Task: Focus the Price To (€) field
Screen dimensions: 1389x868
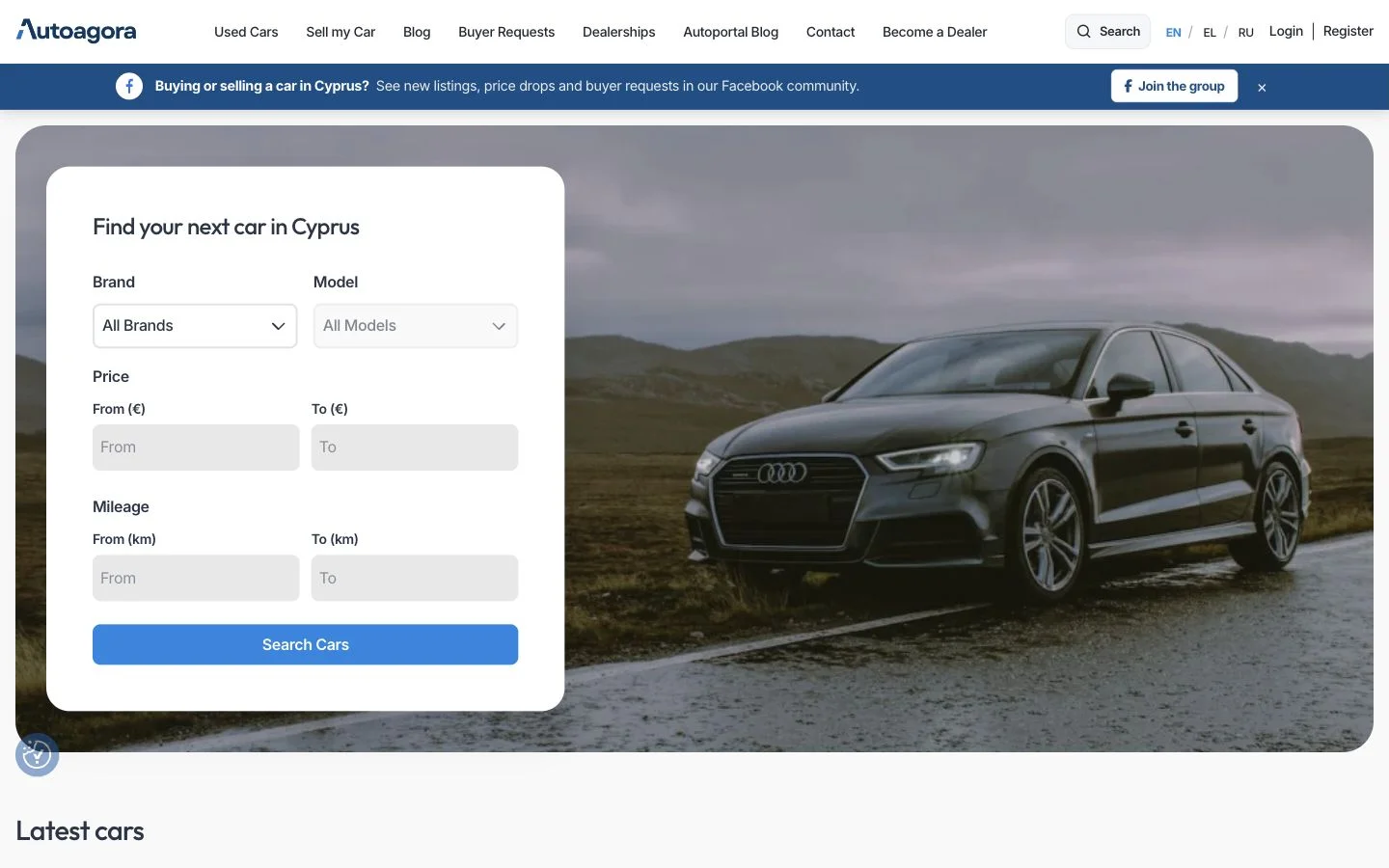Action: [x=415, y=448]
